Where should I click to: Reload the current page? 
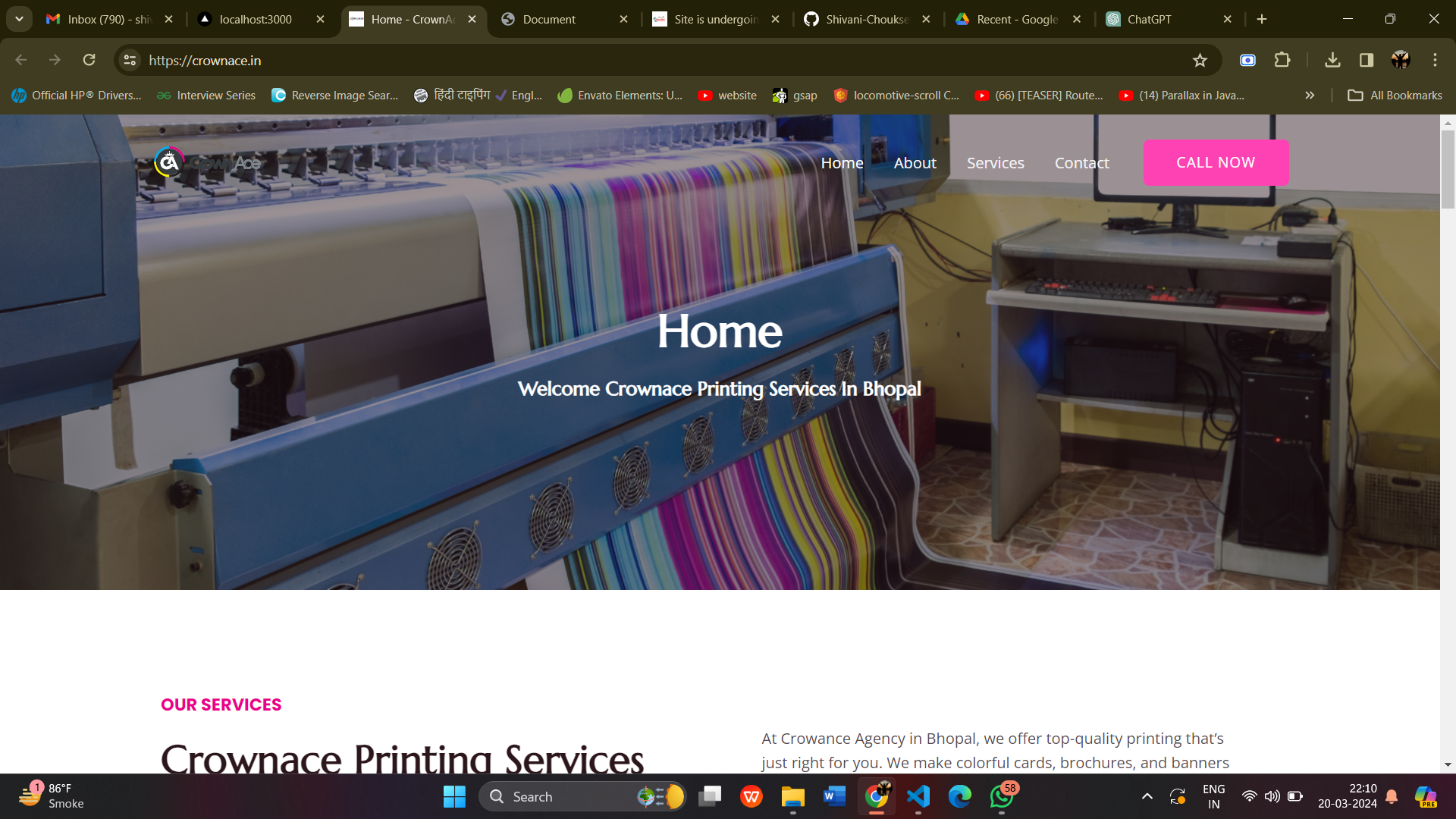click(89, 60)
